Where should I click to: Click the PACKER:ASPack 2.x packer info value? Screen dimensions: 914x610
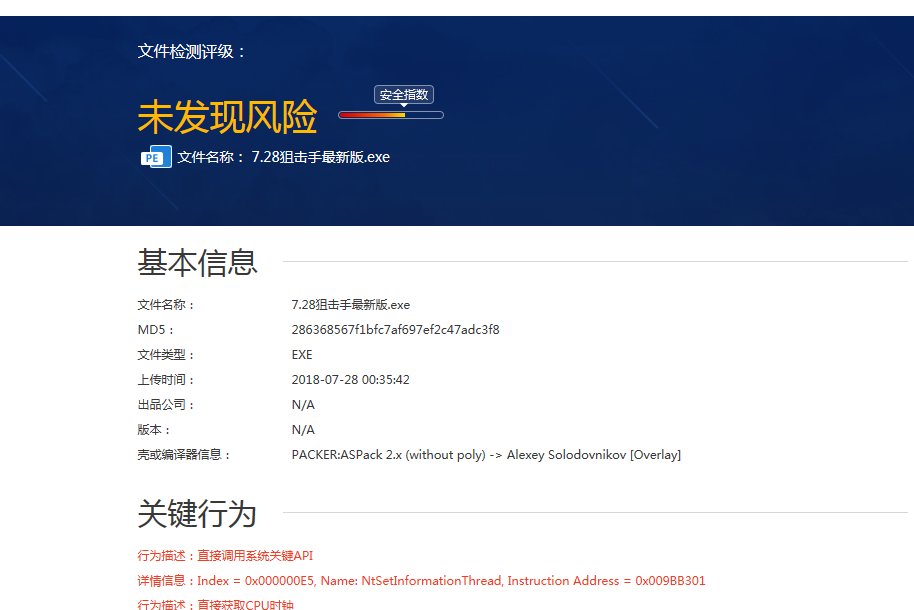coord(486,455)
